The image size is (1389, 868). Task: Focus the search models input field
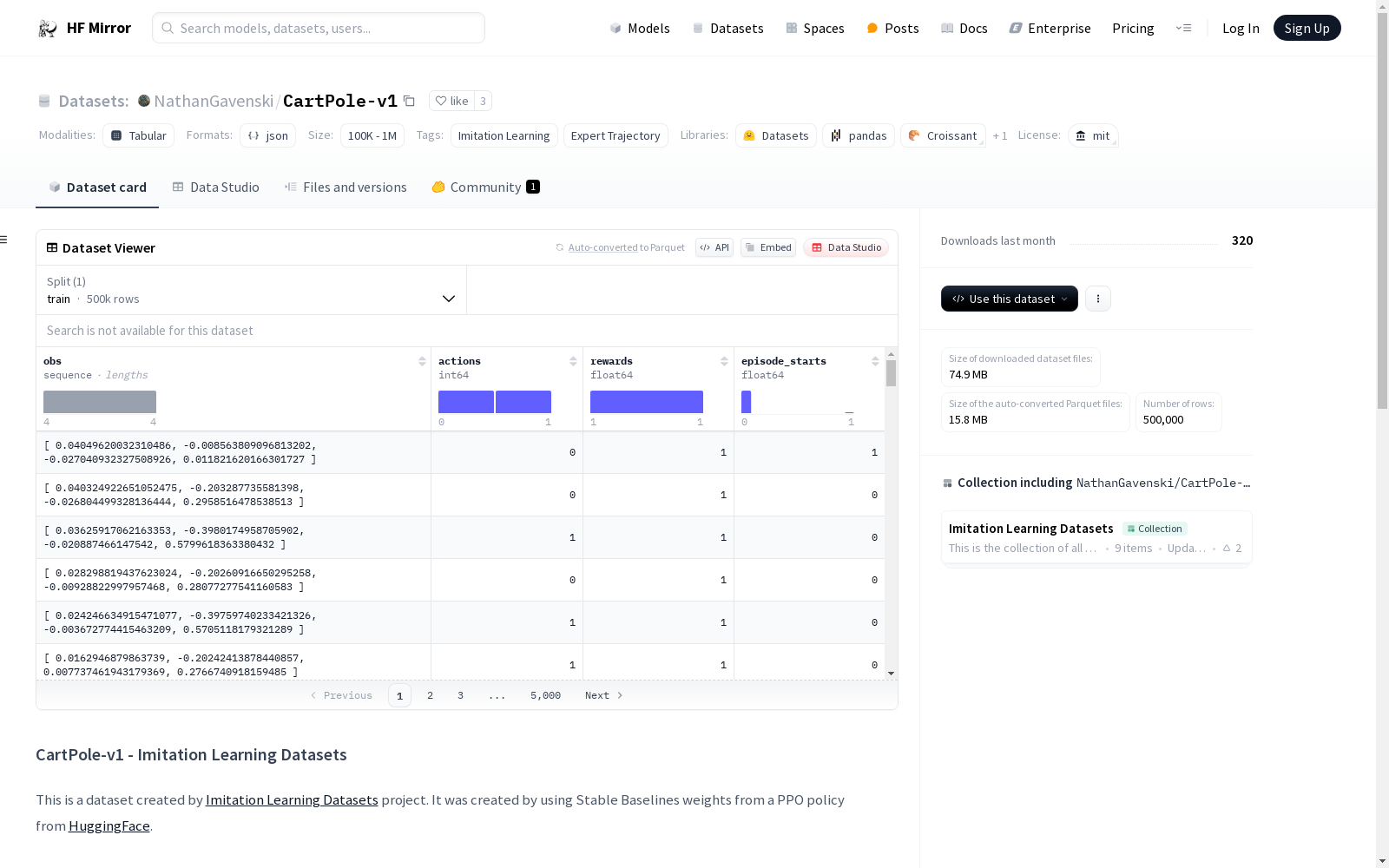[319, 28]
